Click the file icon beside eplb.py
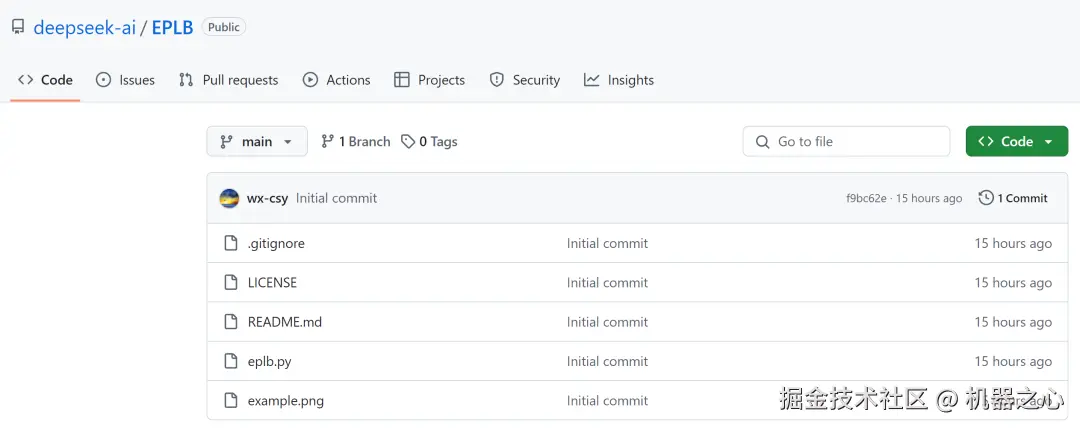The width and height of the screenshot is (1080, 428). coord(230,361)
